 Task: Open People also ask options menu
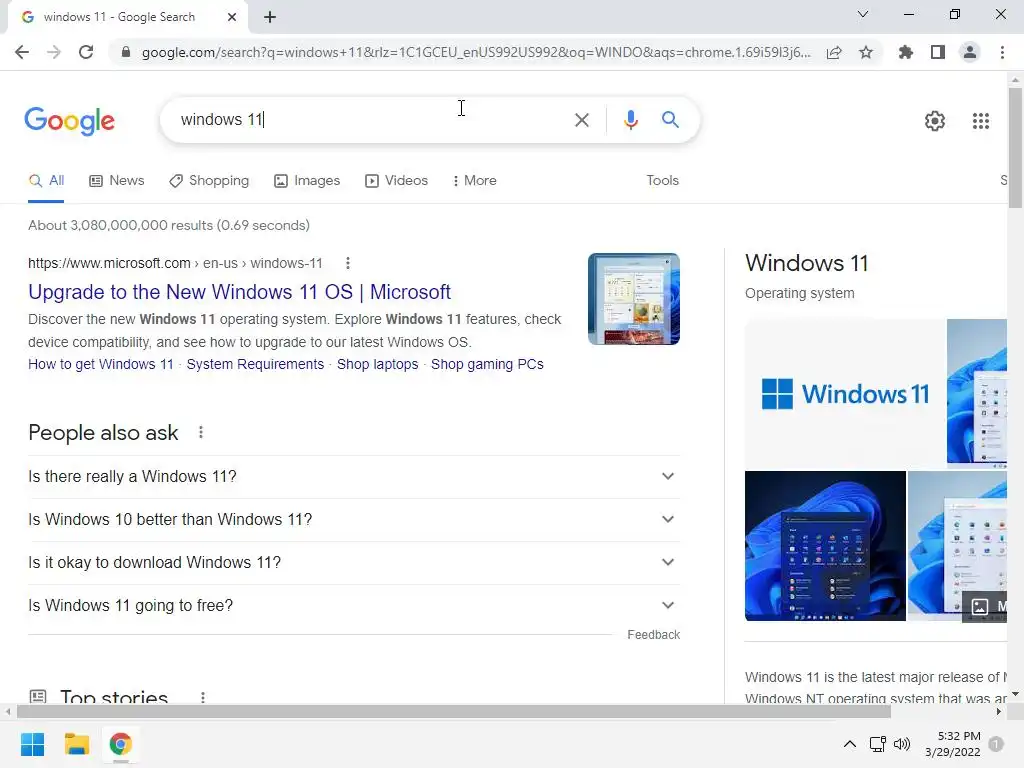tap(201, 432)
